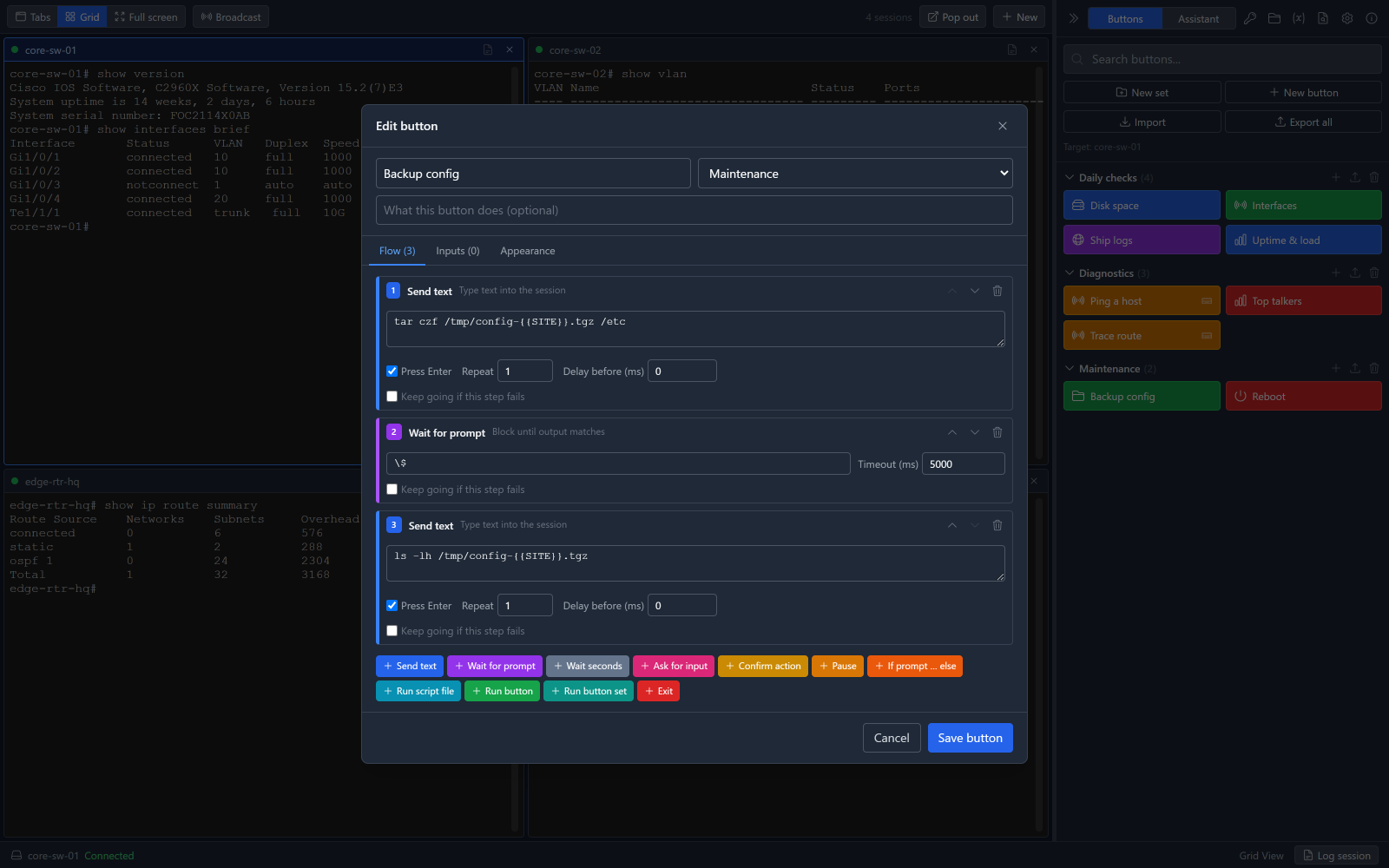Move Wait for prompt step down
Screen dimensions: 1389x868
point(975,432)
